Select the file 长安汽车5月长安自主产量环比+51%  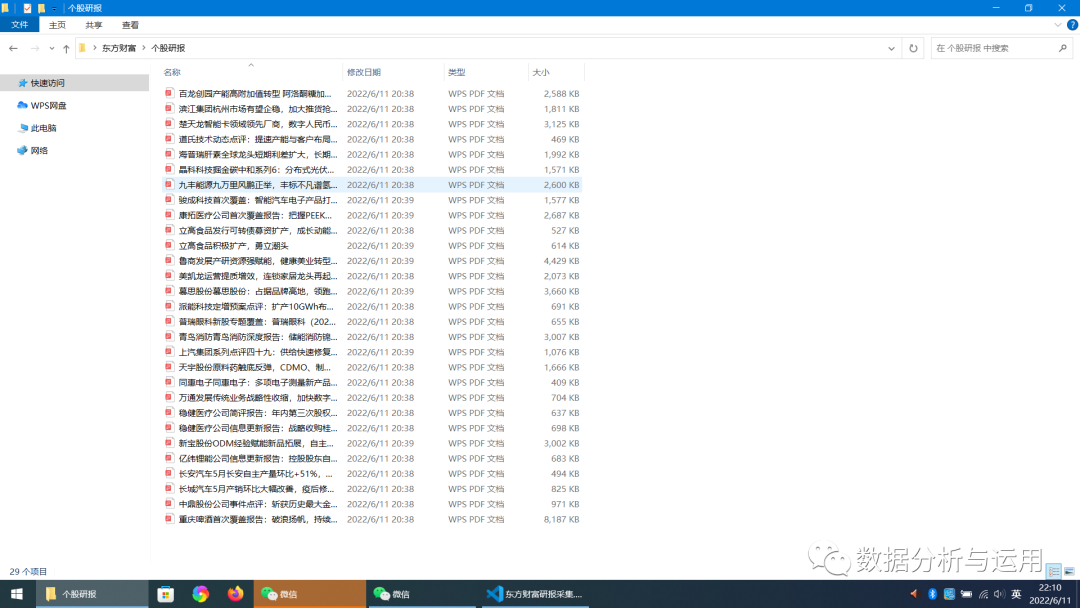[x=372, y=474]
